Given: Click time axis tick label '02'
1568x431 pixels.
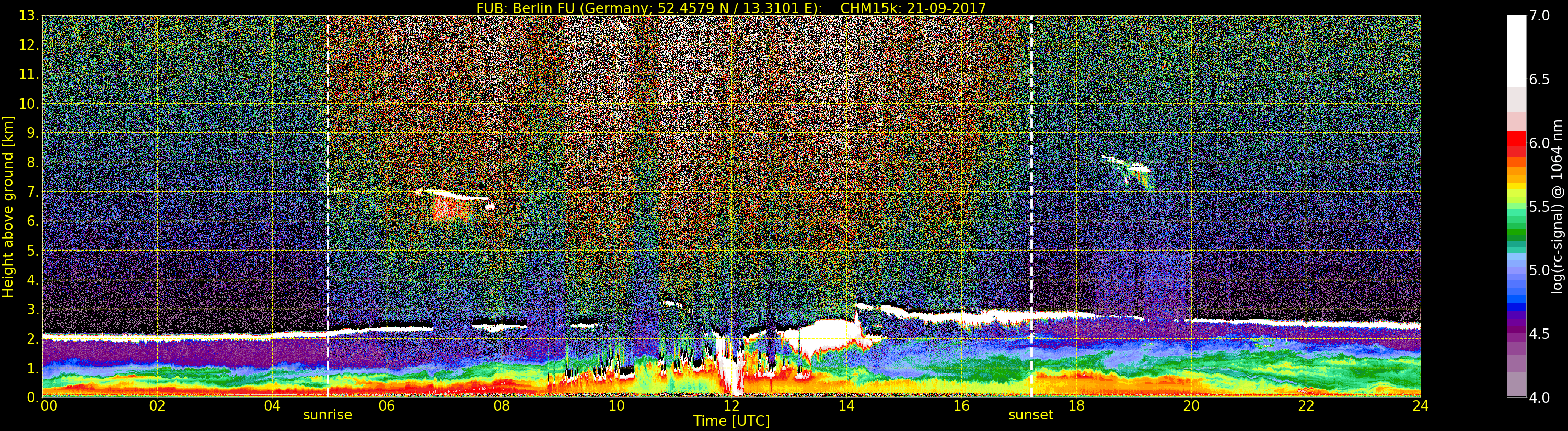Looking at the screenshot, I should point(157,405).
